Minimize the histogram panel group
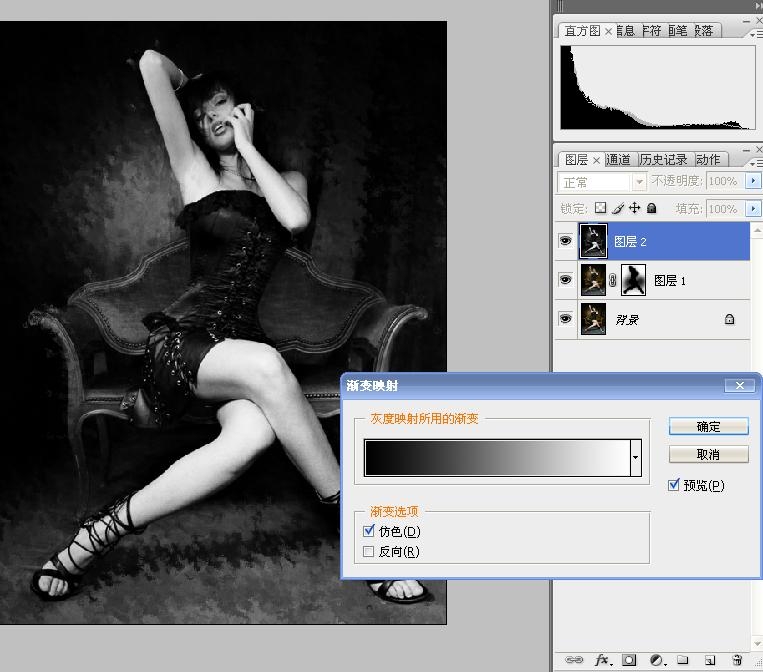 746,21
